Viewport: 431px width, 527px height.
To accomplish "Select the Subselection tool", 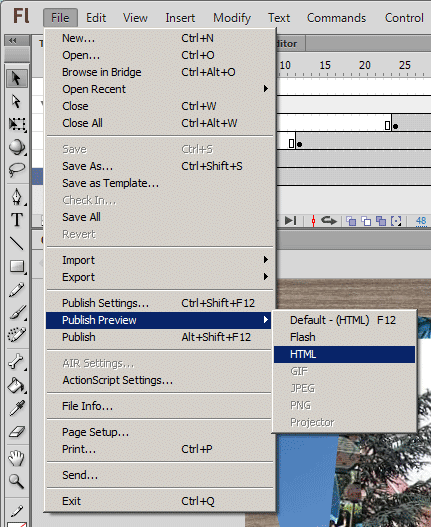I will click(x=16, y=101).
